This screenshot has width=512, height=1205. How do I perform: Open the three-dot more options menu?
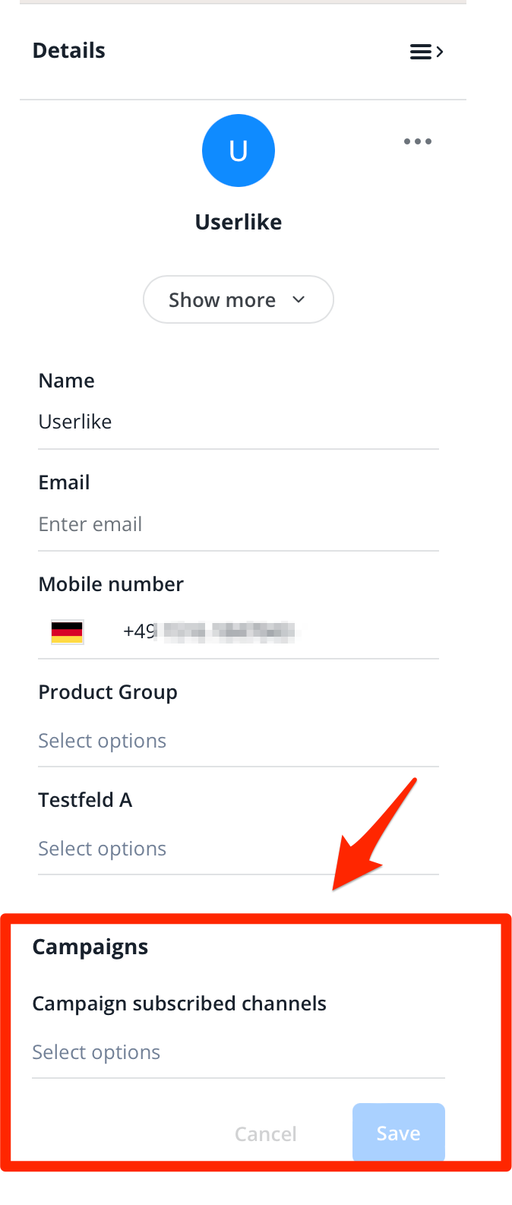click(x=418, y=141)
